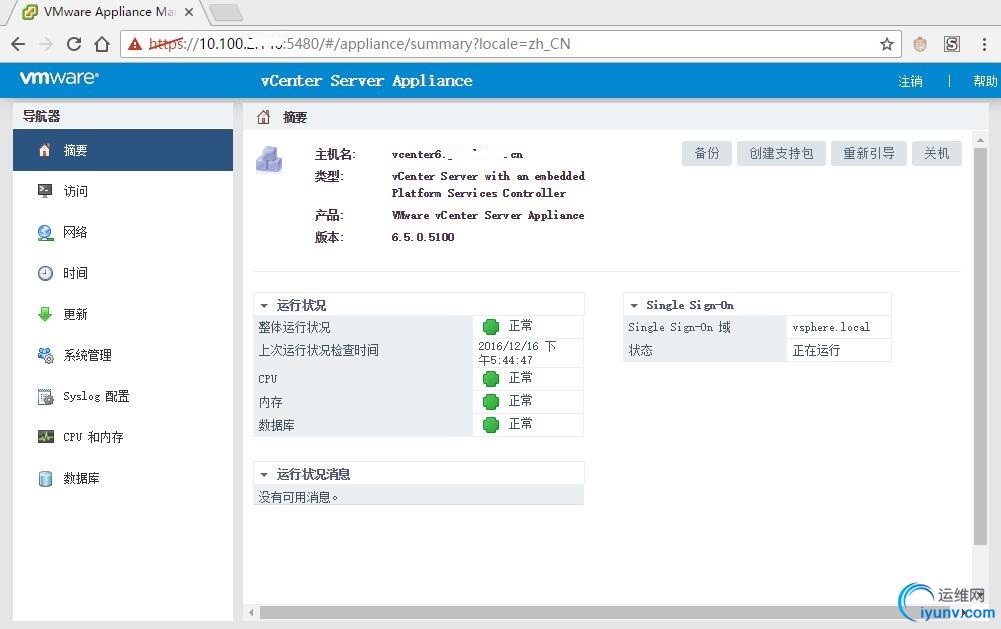Close the VMware Appliance browser tab
Viewport: 1001px width, 629px height.
pos(189,12)
